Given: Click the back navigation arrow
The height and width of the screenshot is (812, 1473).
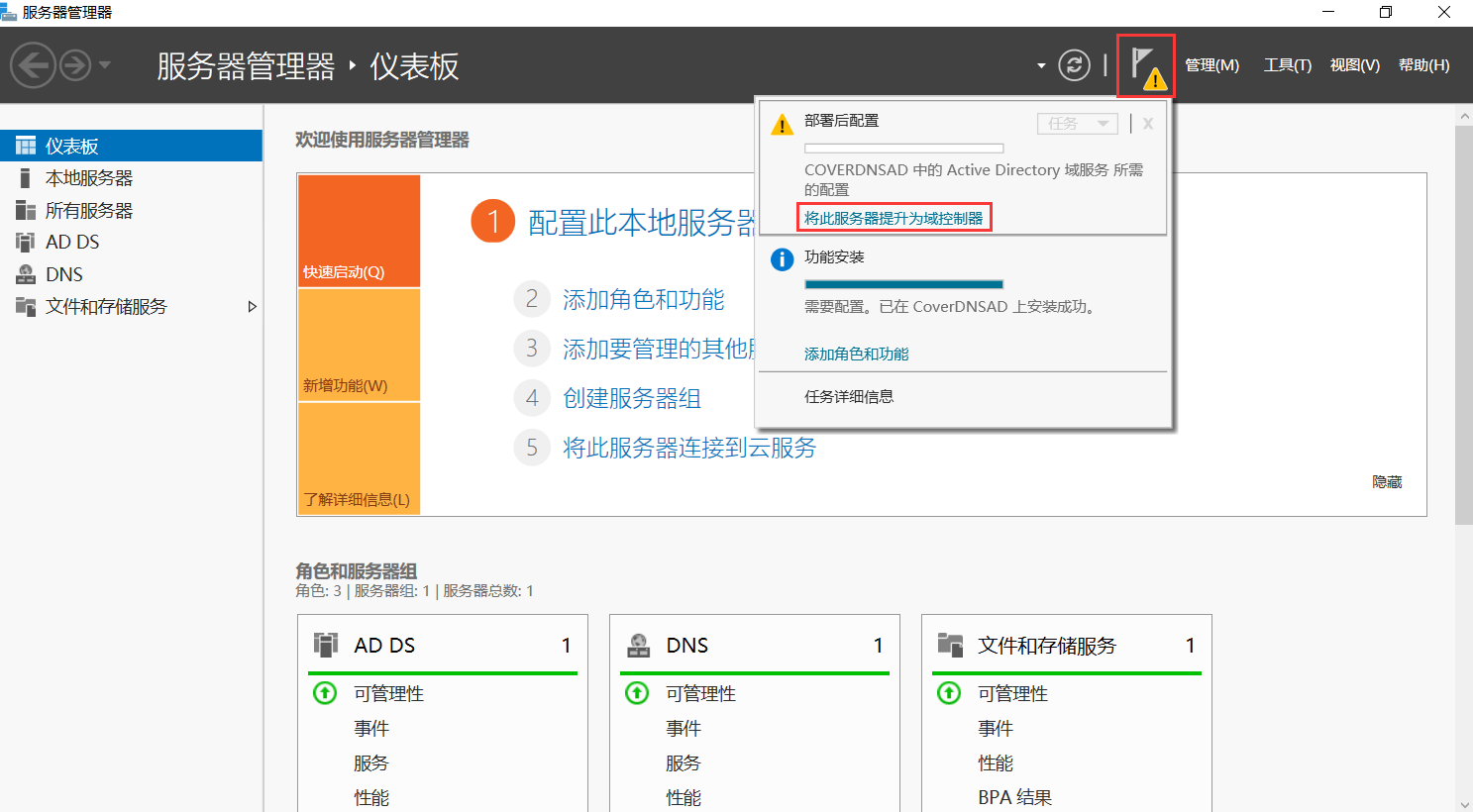Looking at the screenshot, I should click(32, 66).
